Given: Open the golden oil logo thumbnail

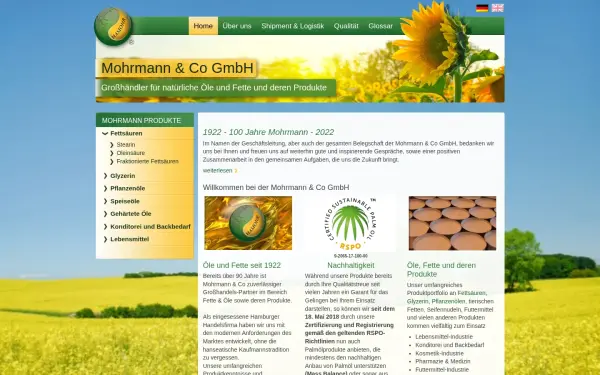Looking at the screenshot, I should pyautogui.click(x=248, y=223).
